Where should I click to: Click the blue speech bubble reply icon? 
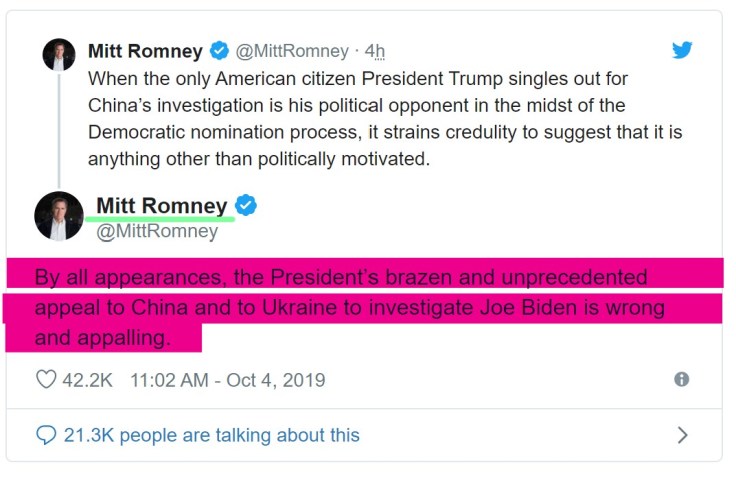click(46, 435)
